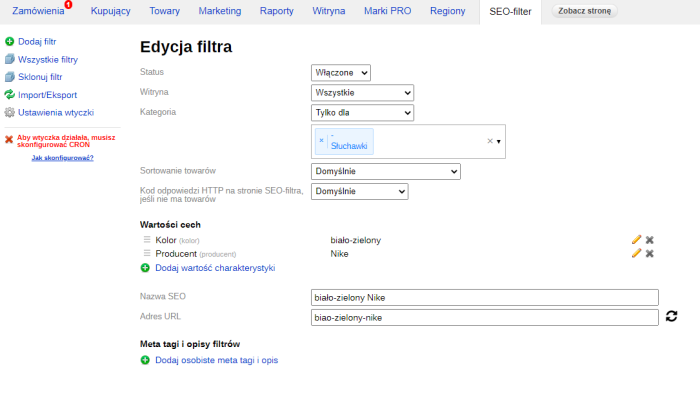Regenerate the Adres URL with refresh icon
Viewport: 700px width, 407px height.
coord(671,316)
